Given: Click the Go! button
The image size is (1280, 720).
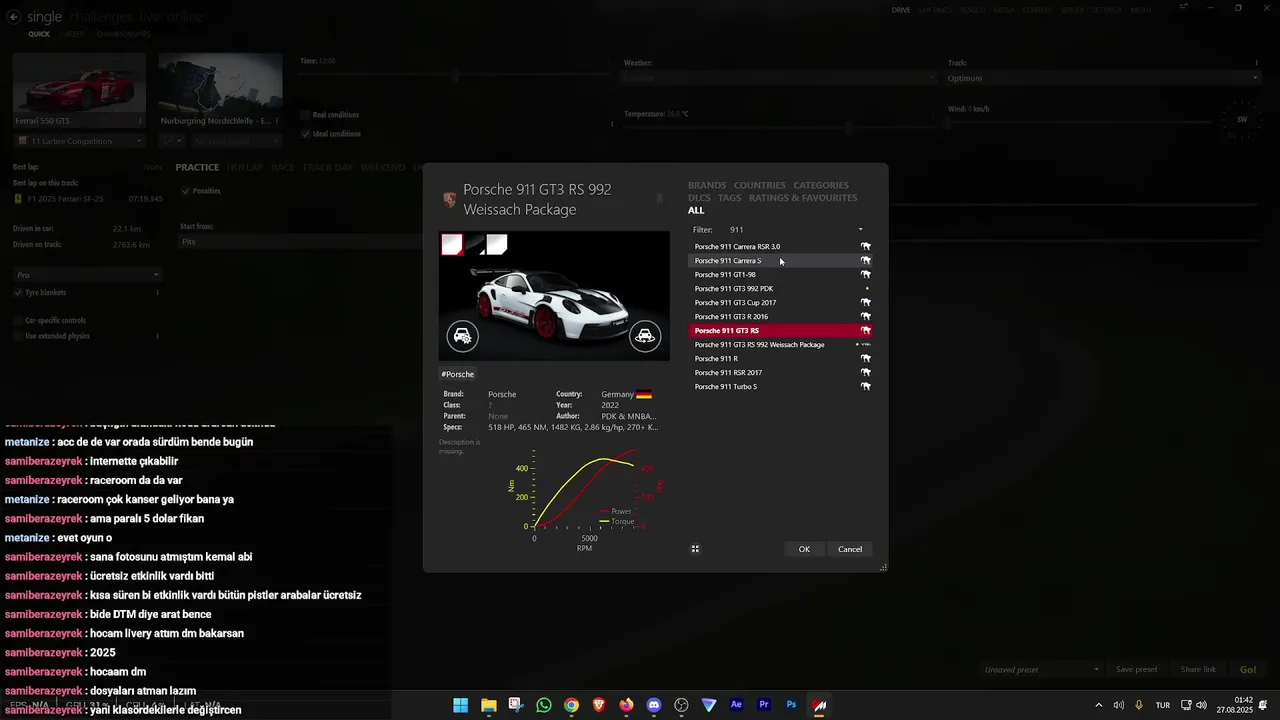Looking at the screenshot, I should click(1248, 669).
